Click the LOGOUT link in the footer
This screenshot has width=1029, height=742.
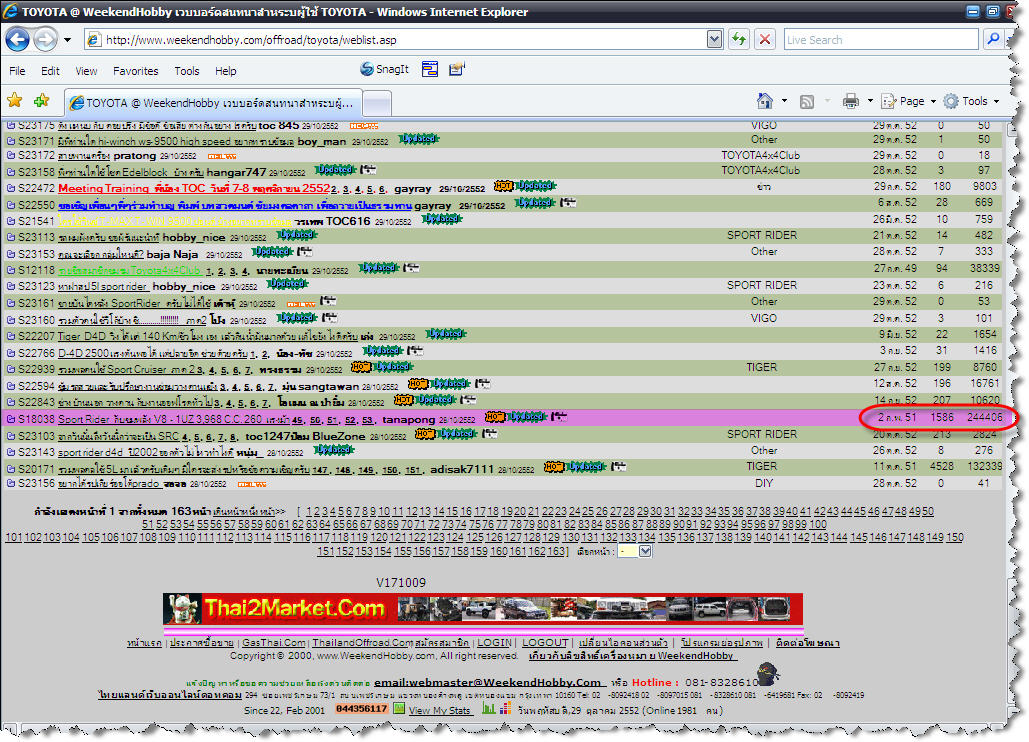click(x=545, y=643)
